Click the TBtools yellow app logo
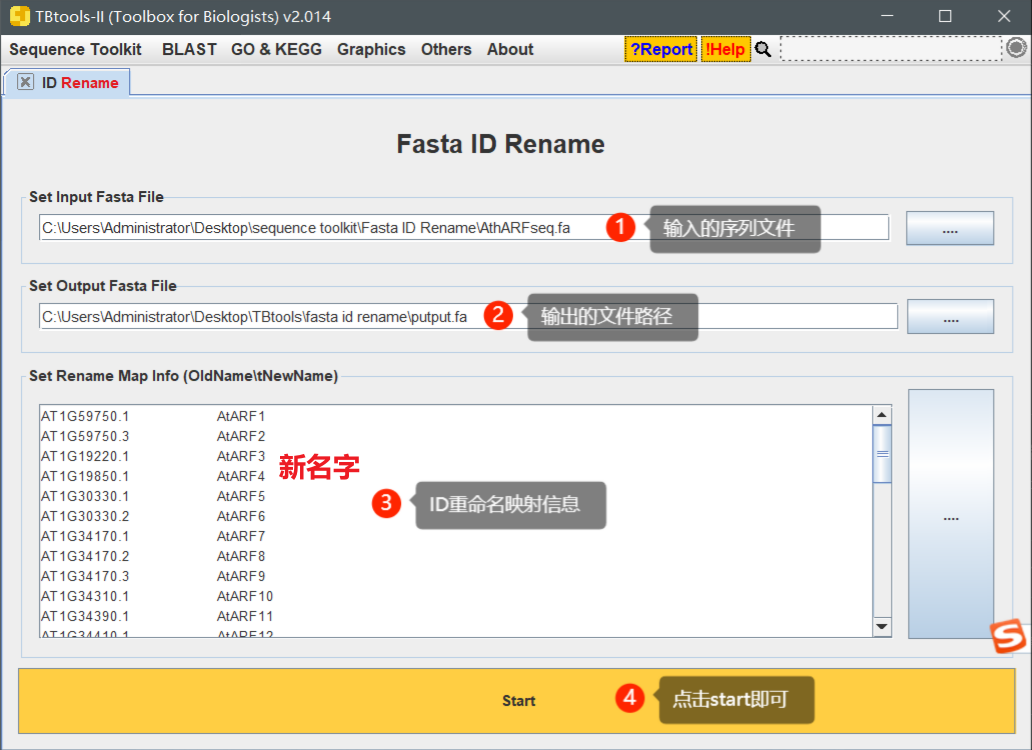1032x750 pixels. point(19,16)
